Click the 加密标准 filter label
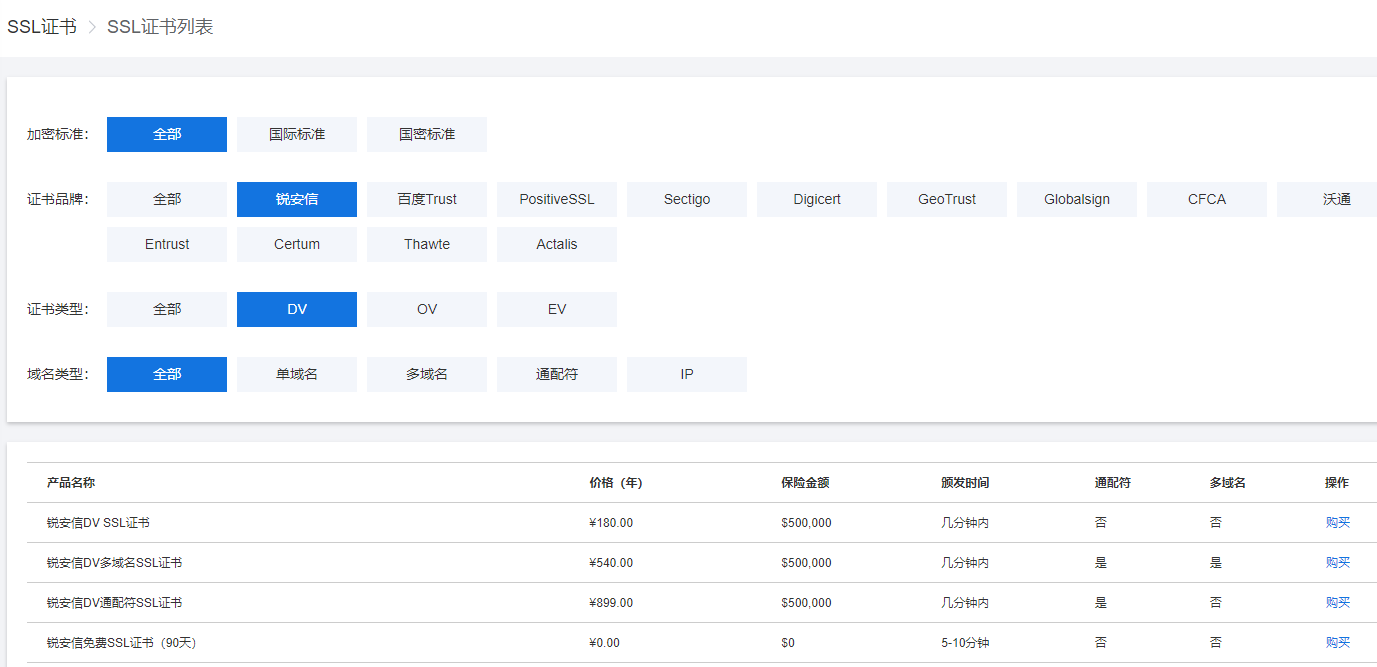Viewport: 1377px width, 667px height. [x=57, y=134]
